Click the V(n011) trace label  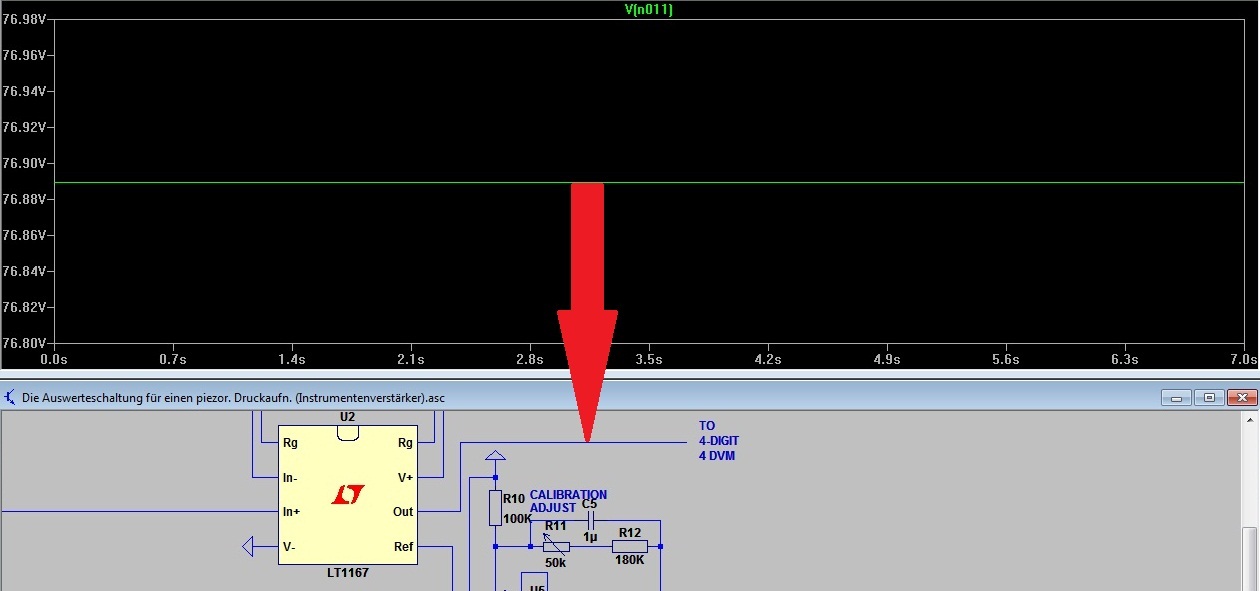pos(648,9)
